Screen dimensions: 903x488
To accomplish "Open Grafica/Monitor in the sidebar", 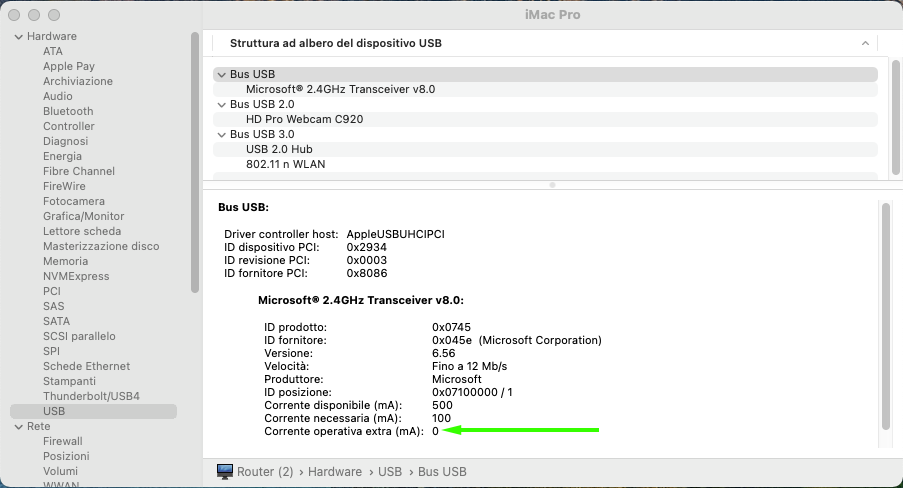I will 84,216.
